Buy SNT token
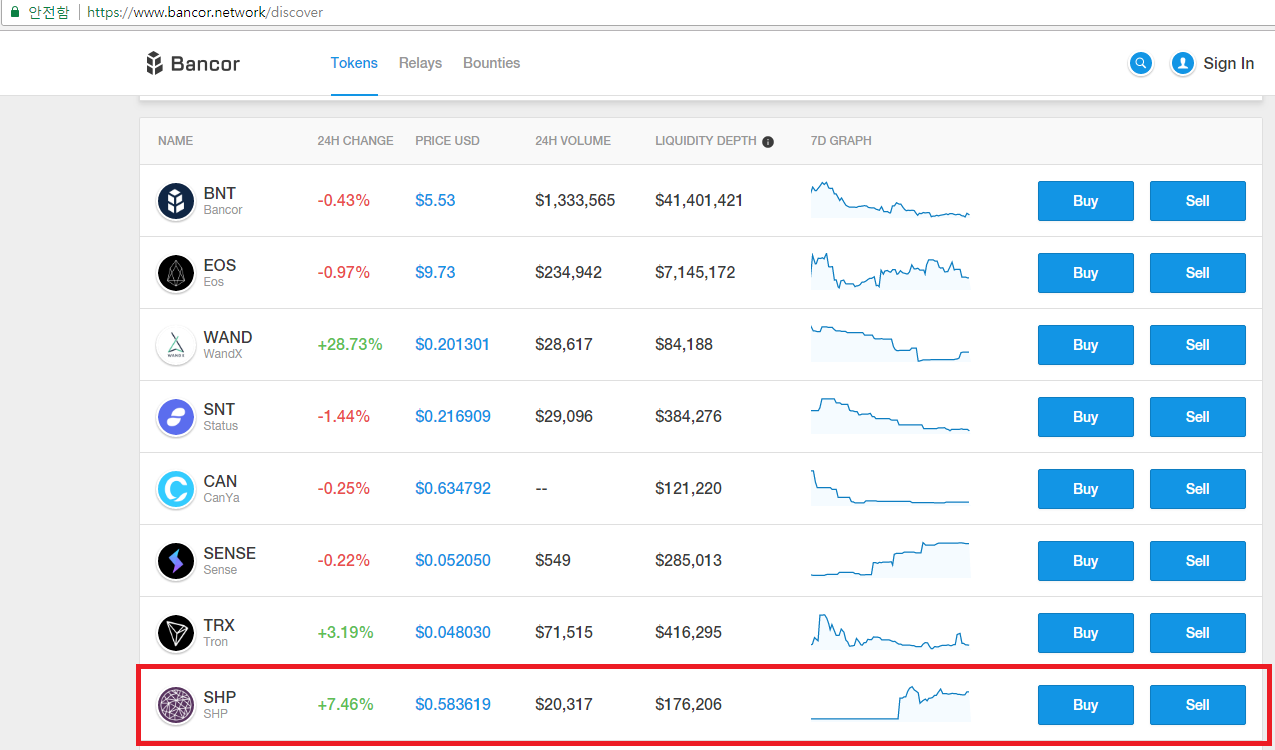The height and width of the screenshot is (750, 1275). point(1086,417)
